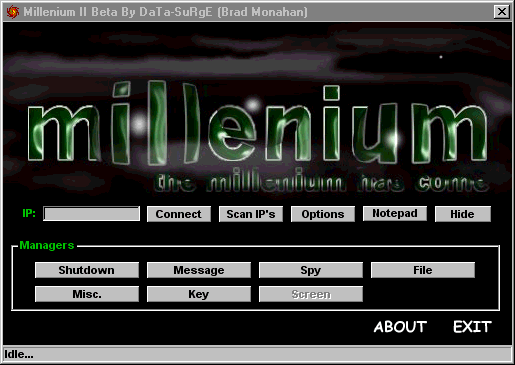The width and height of the screenshot is (515, 365).
Task: Click EXIT to quit the program
Action: point(472,327)
